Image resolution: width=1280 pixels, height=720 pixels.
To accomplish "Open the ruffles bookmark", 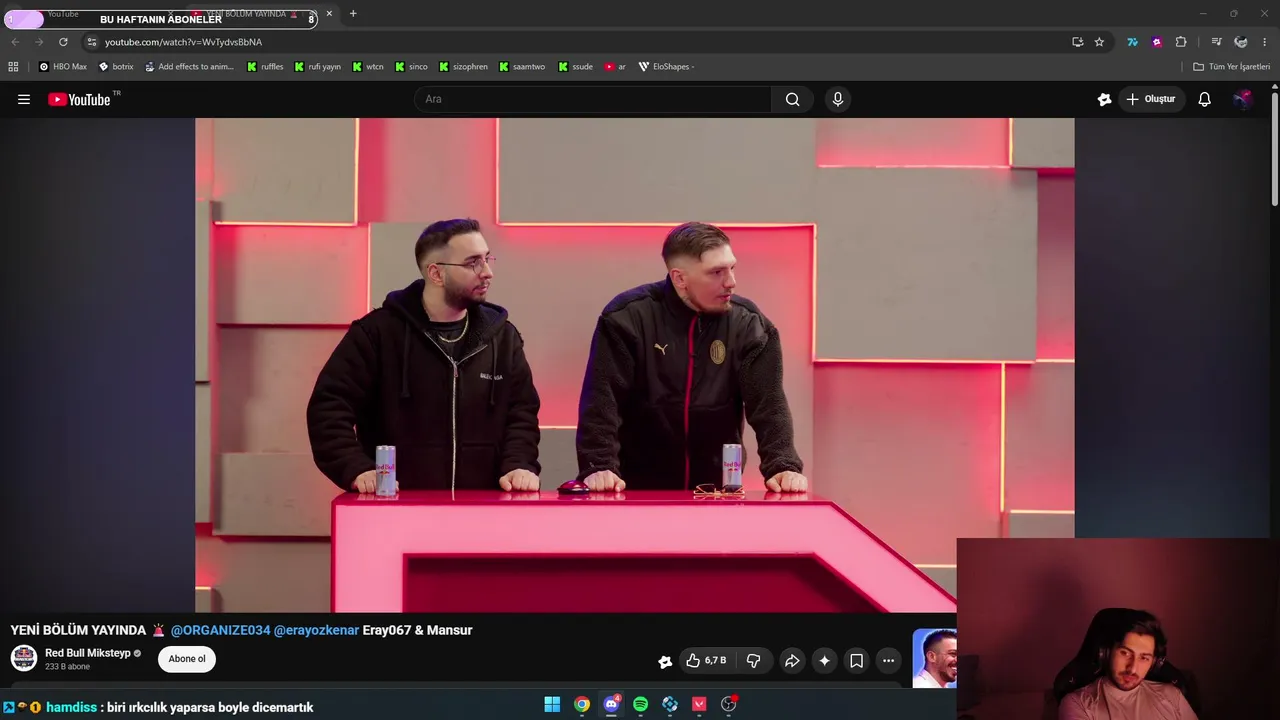I will coord(265,67).
